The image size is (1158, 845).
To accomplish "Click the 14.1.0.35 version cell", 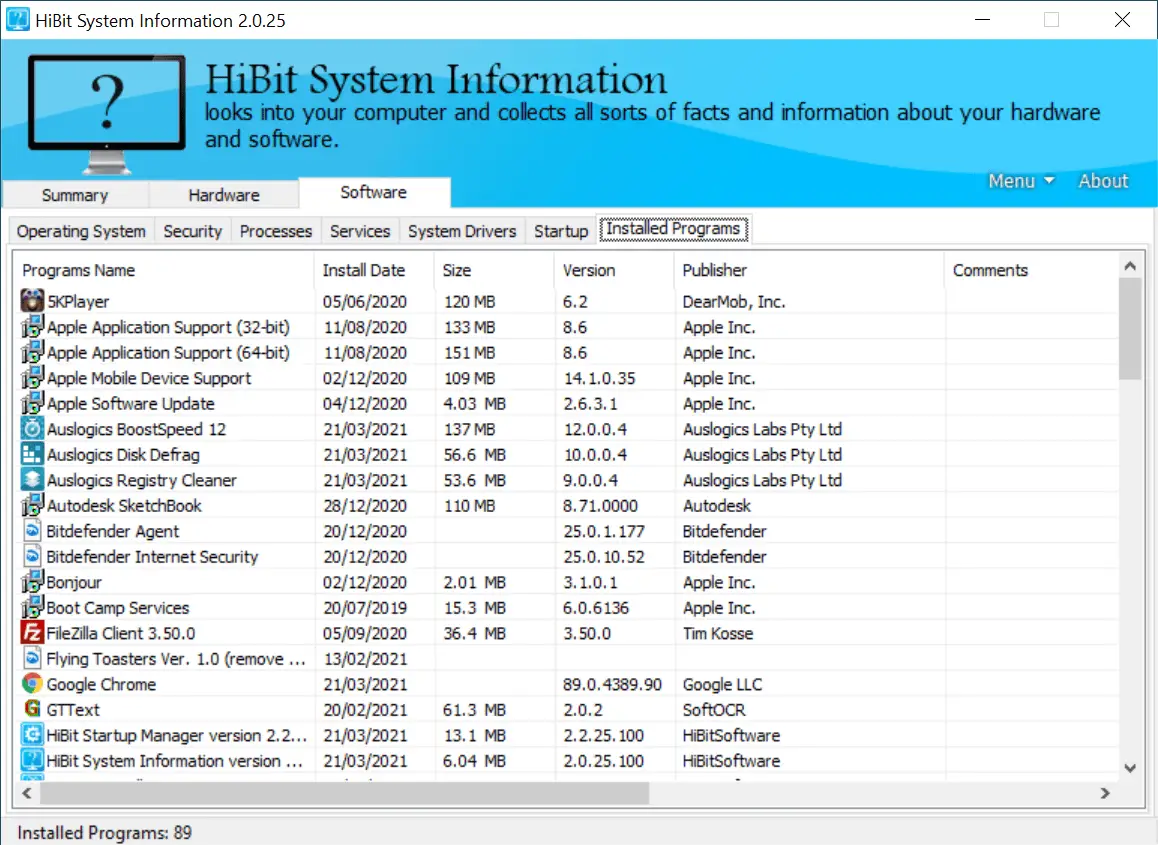I will 599,378.
